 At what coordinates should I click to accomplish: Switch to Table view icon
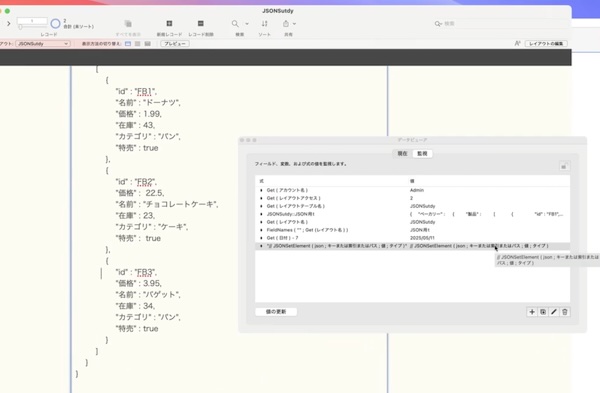click(x=148, y=44)
